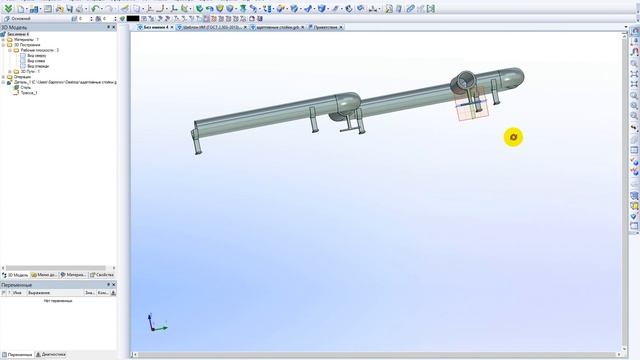Select the Без имени 4 root tree item
Image resolution: width=640 pixels, height=360 pixels.
pyautogui.click(x=18, y=34)
